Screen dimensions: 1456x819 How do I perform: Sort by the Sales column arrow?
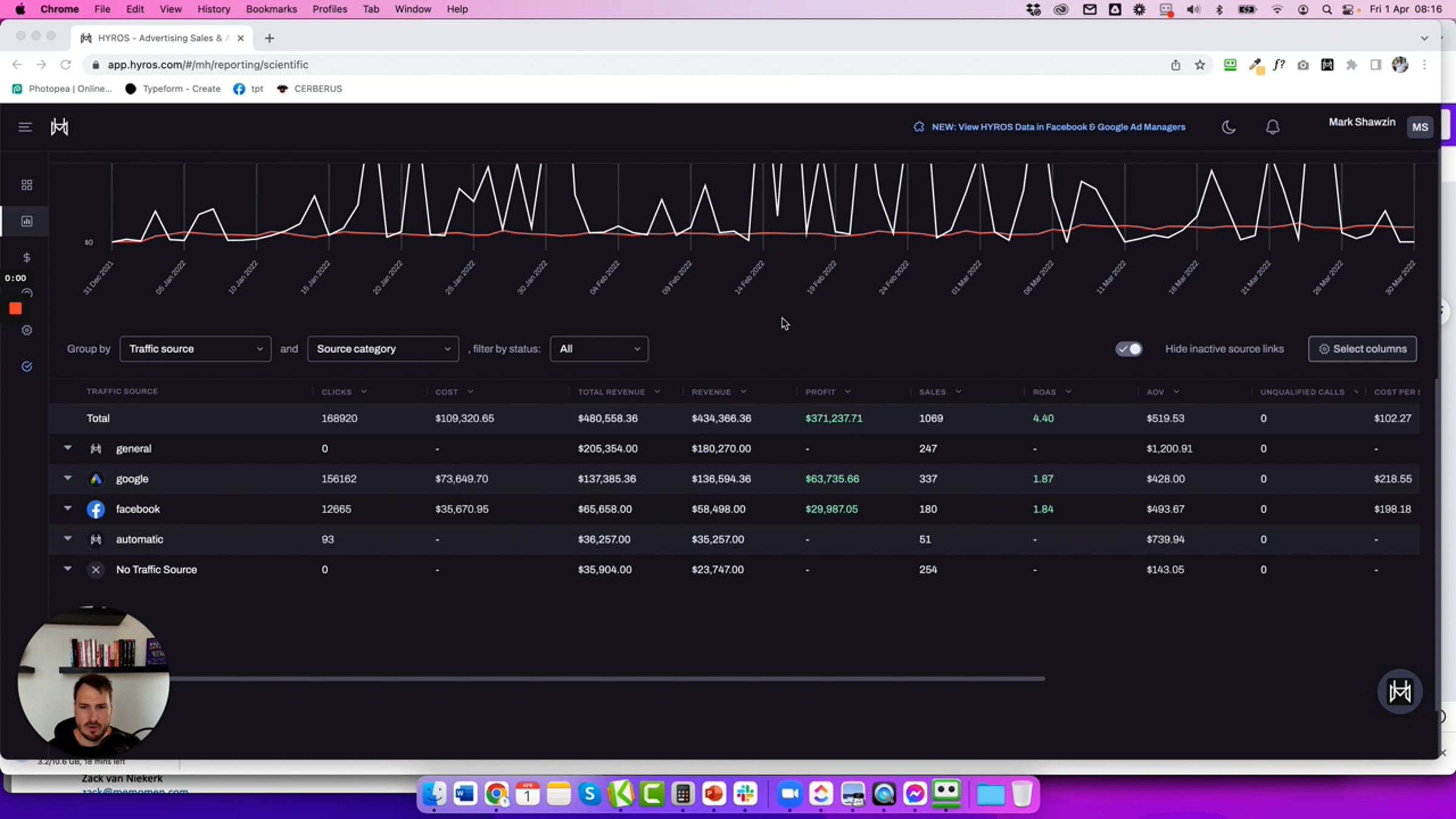(959, 392)
